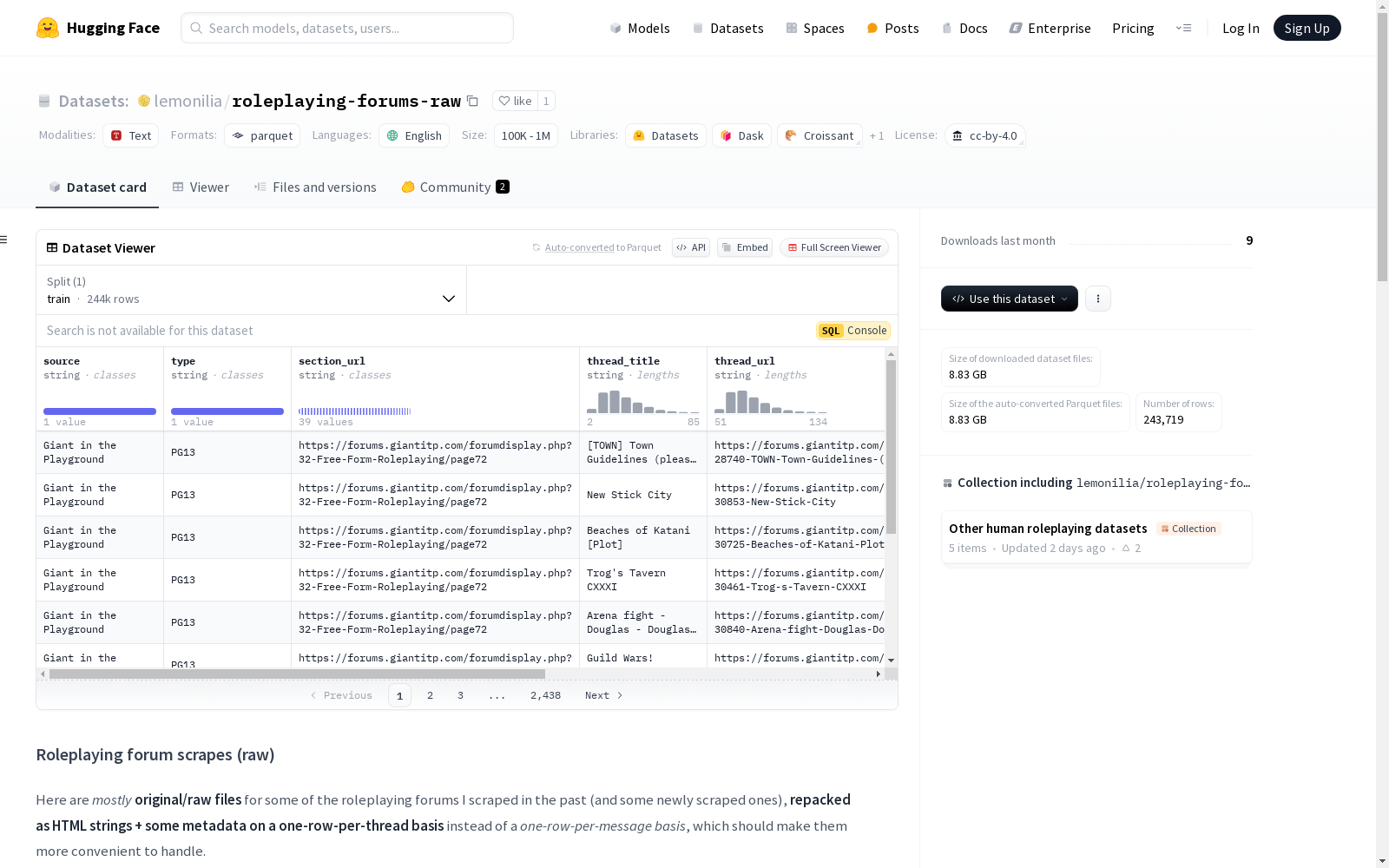The image size is (1389, 868).
Task: Click the Text modality icon
Action: coord(116,135)
